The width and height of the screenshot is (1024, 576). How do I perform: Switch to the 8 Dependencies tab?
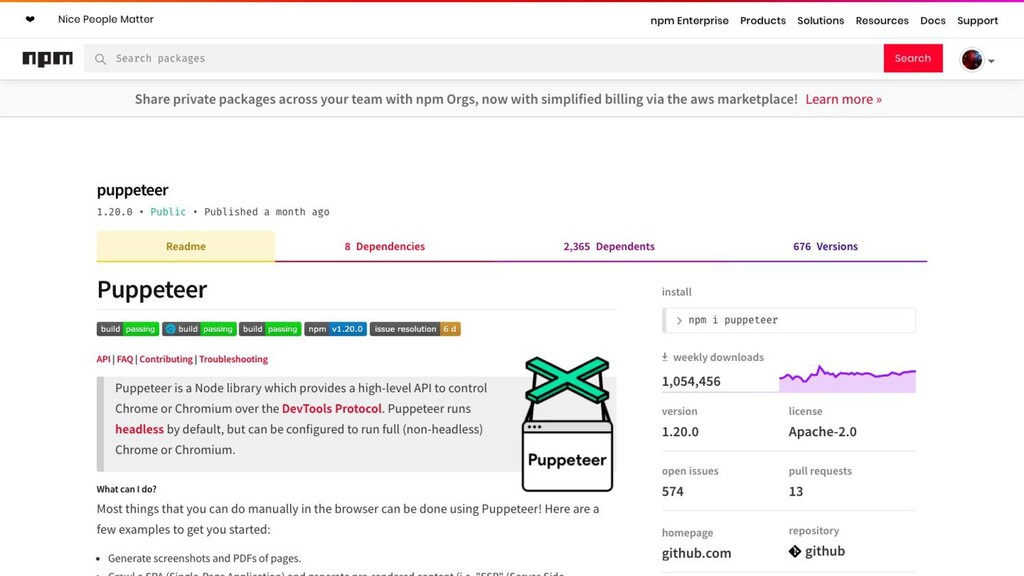pos(385,246)
